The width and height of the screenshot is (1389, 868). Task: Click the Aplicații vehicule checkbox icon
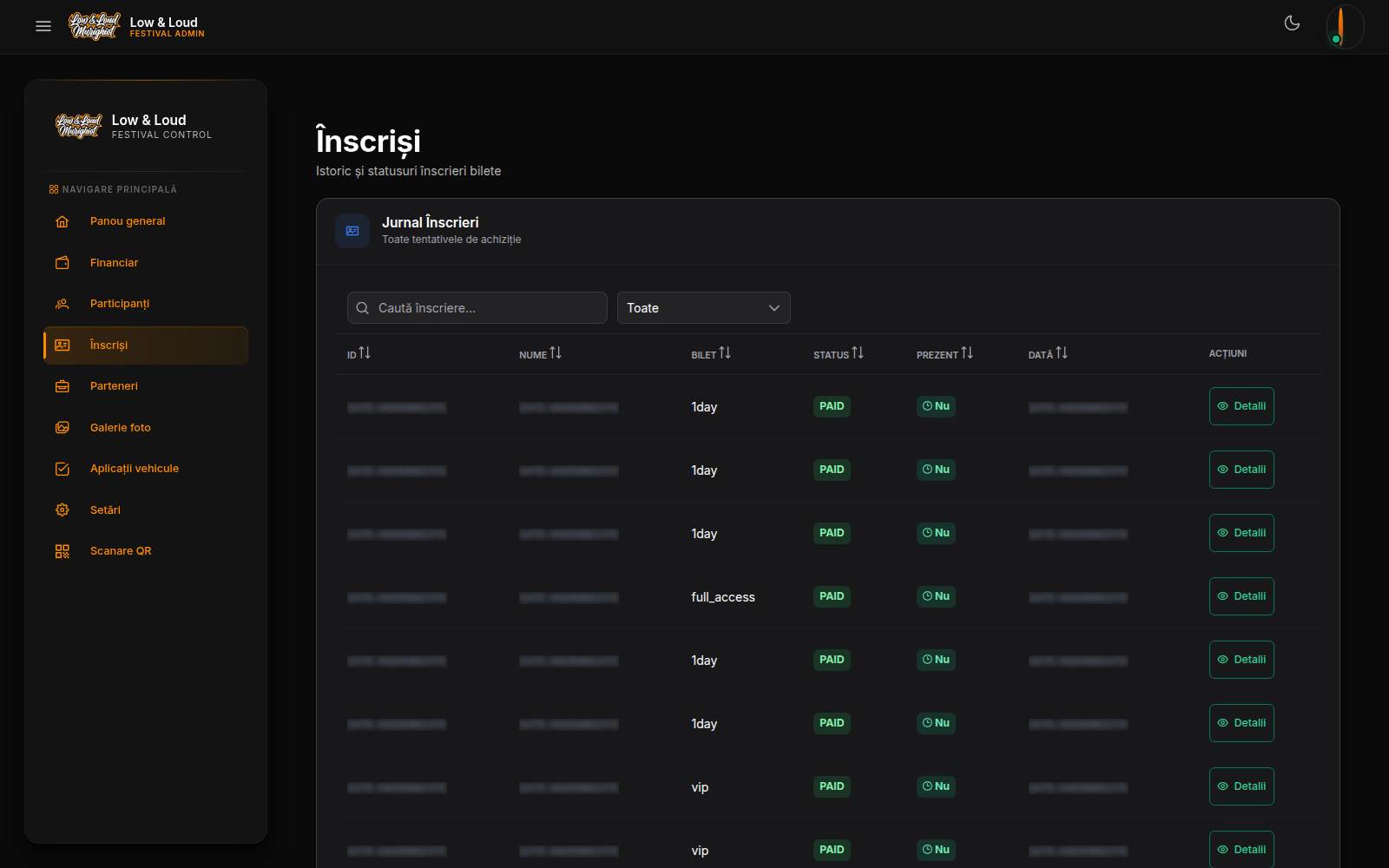click(63, 469)
